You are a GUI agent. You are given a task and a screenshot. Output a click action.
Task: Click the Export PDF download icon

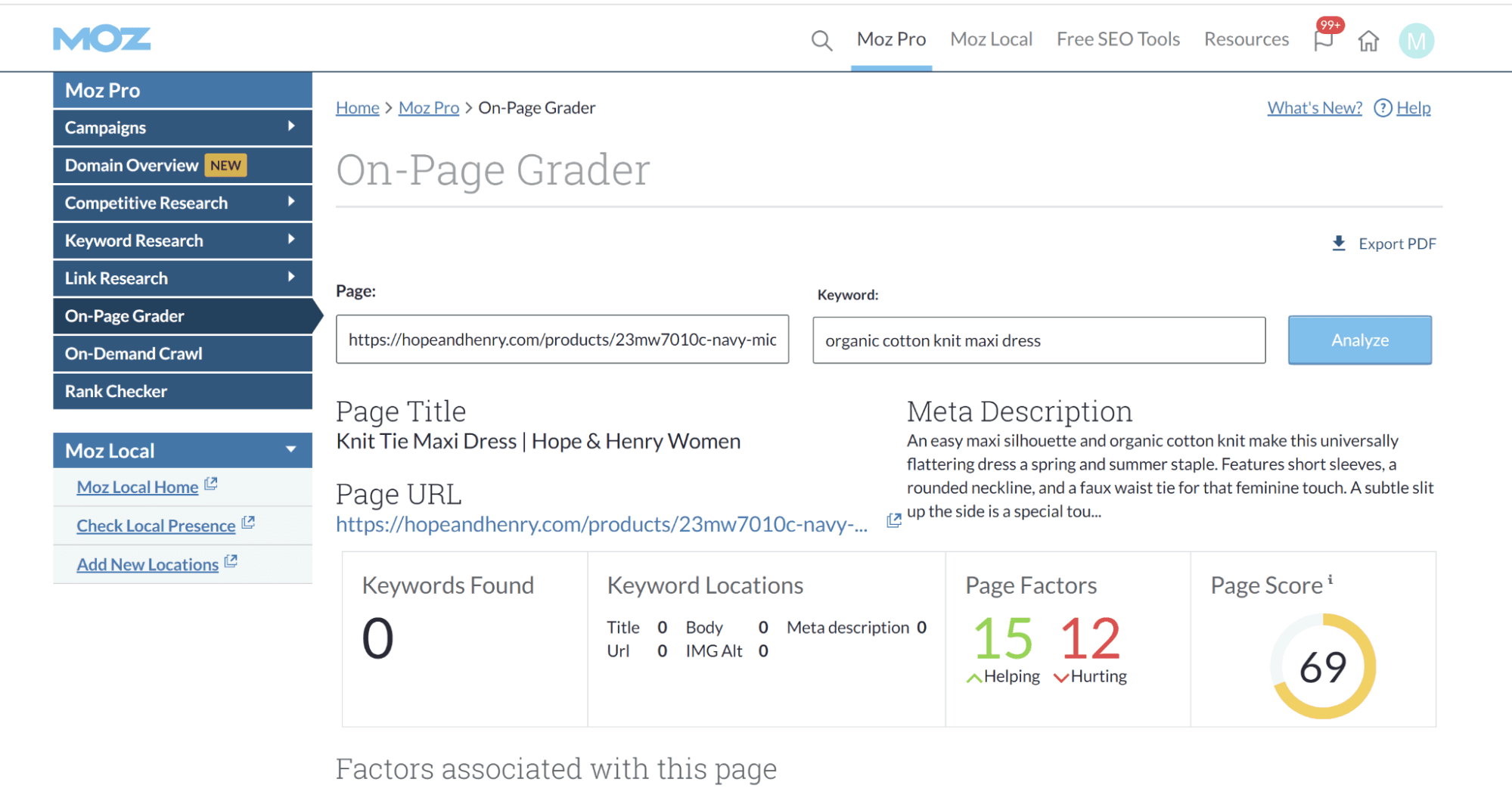1339,243
